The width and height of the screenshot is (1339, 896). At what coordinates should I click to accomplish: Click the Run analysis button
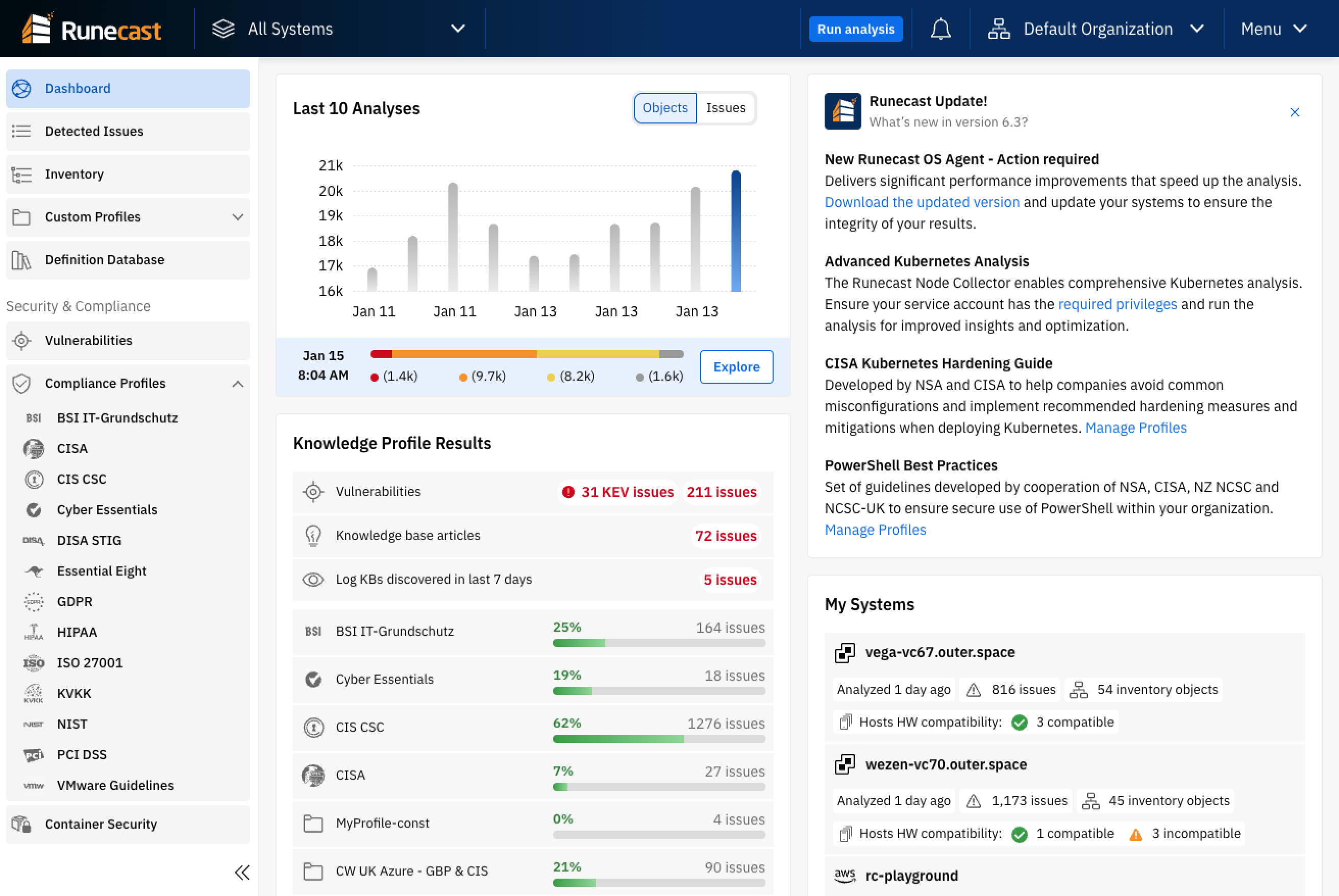click(x=856, y=29)
